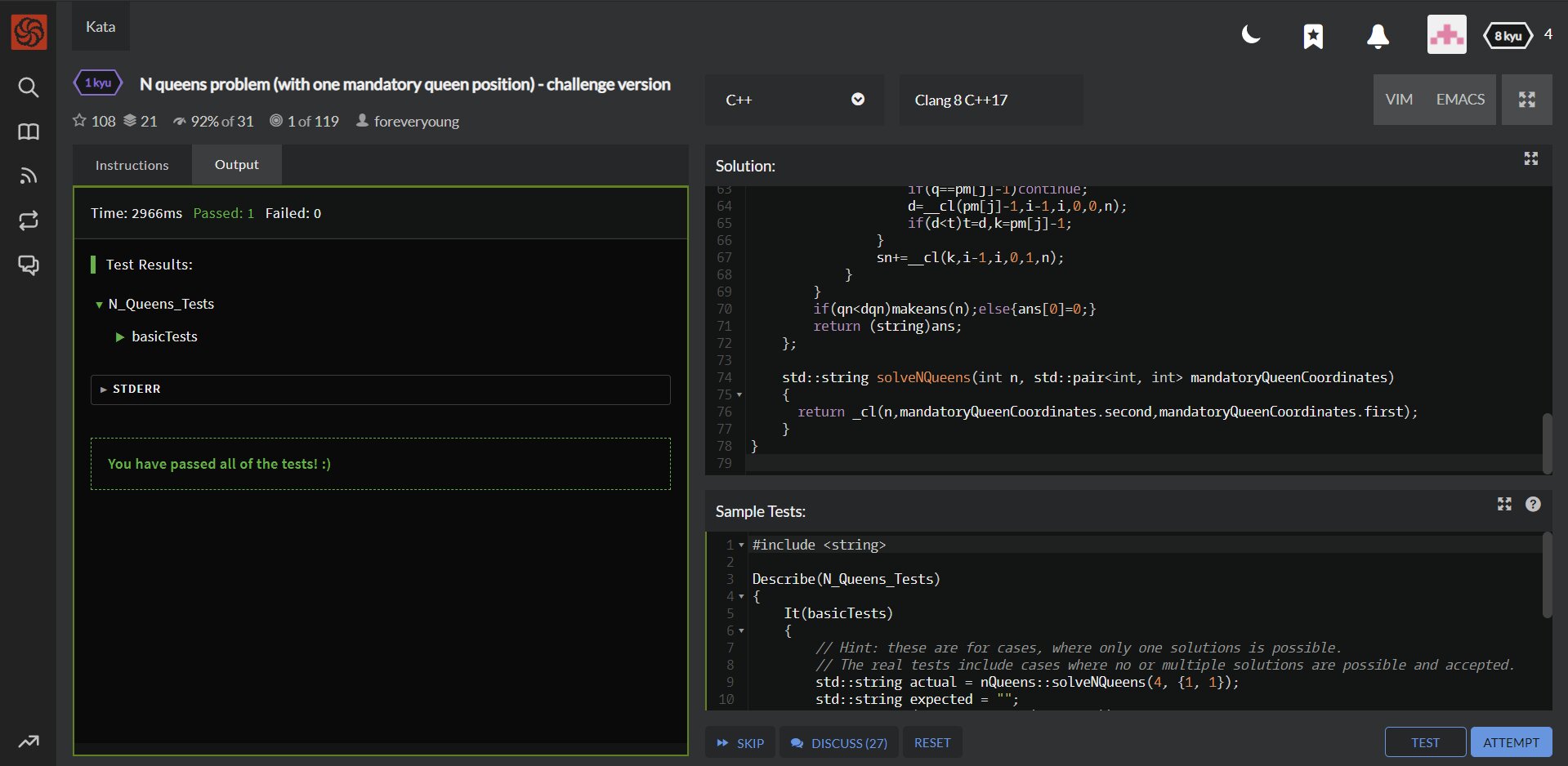The width and height of the screenshot is (1568, 766).
Task: Open the Codewars home logo
Action: point(29,33)
